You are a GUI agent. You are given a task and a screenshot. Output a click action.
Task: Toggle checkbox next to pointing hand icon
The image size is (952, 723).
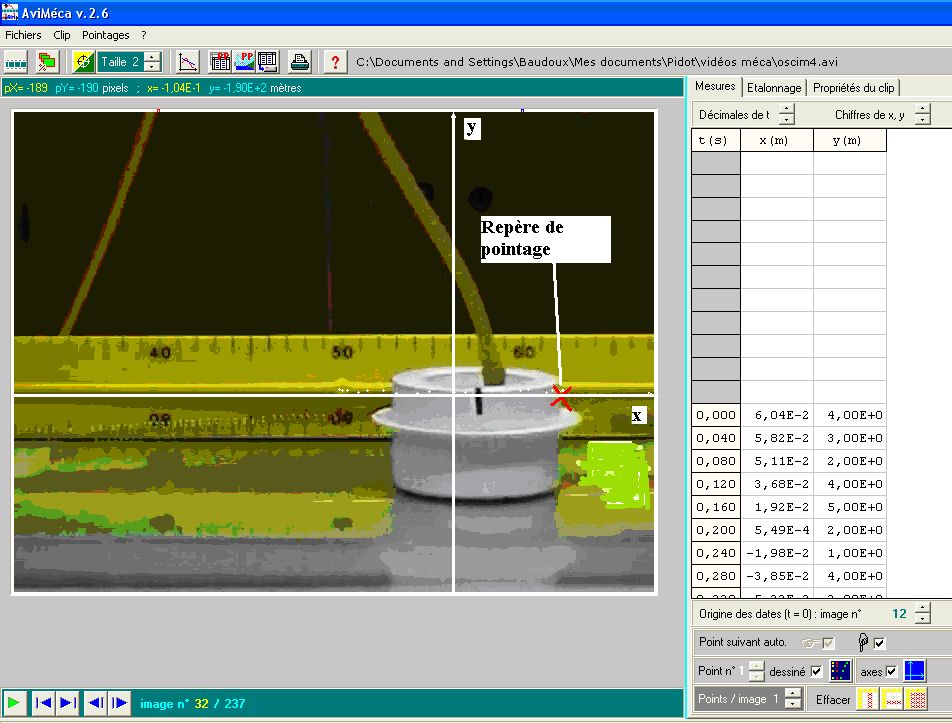[879, 643]
